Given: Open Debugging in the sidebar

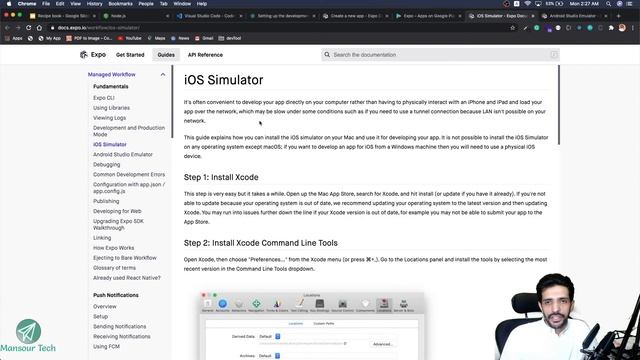Looking at the screenshot, I should point(107,164).
